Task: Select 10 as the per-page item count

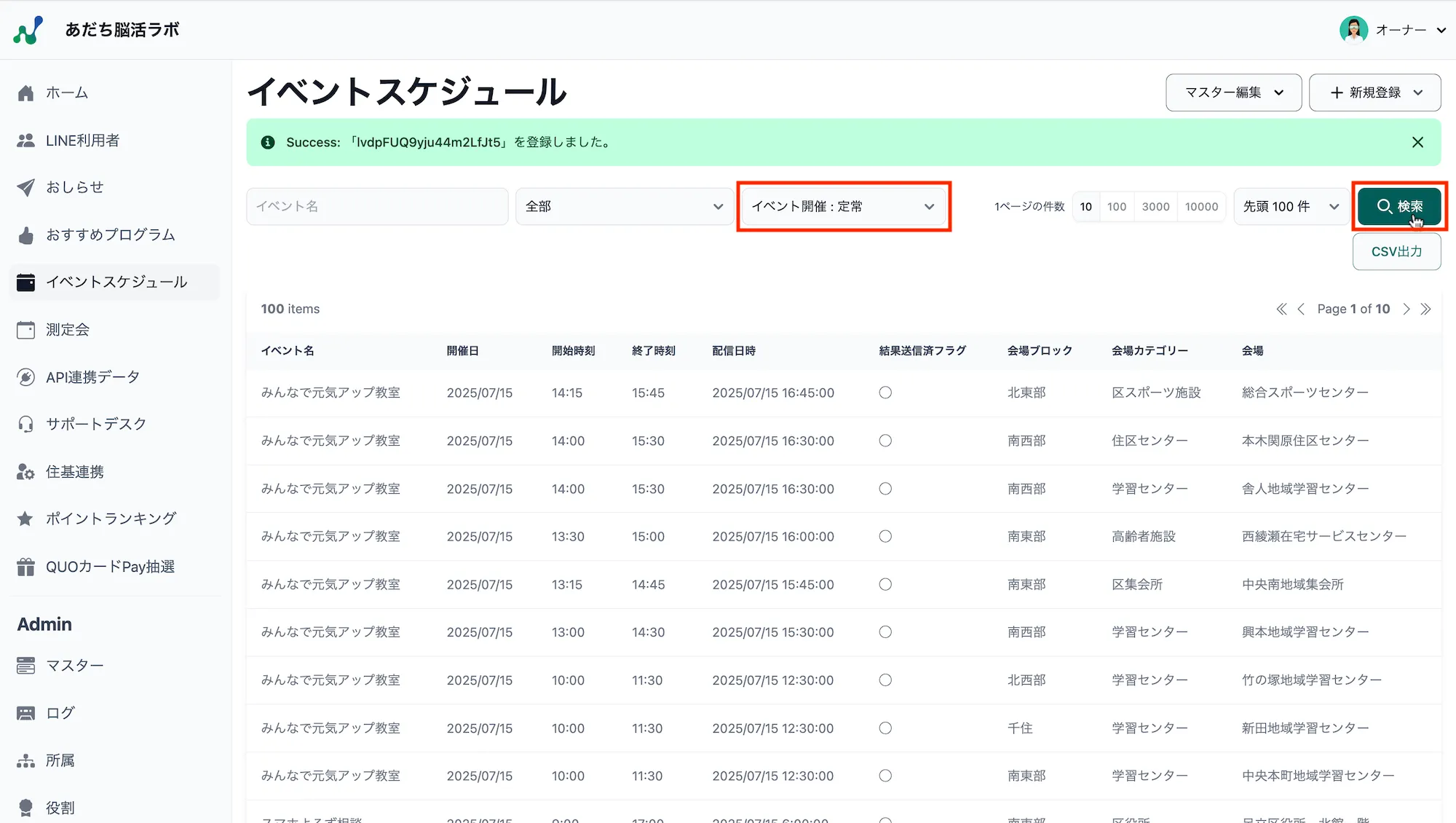Action: (1085, 206)
